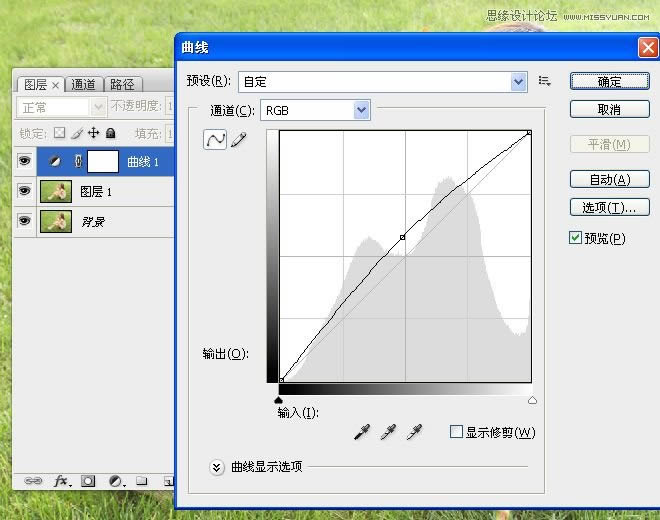The width and height of the screenshot is (660, 520).
Task: Click the 确定 OK button
Action: [610, 82]
